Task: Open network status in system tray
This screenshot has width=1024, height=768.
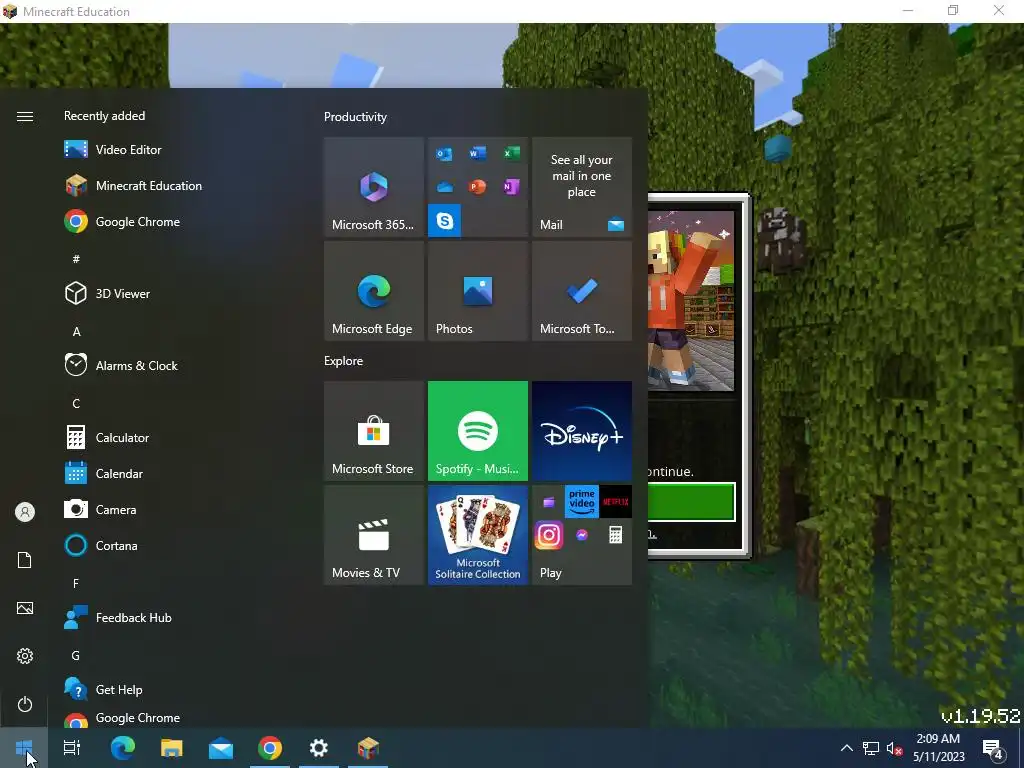Action: point(871,748)
